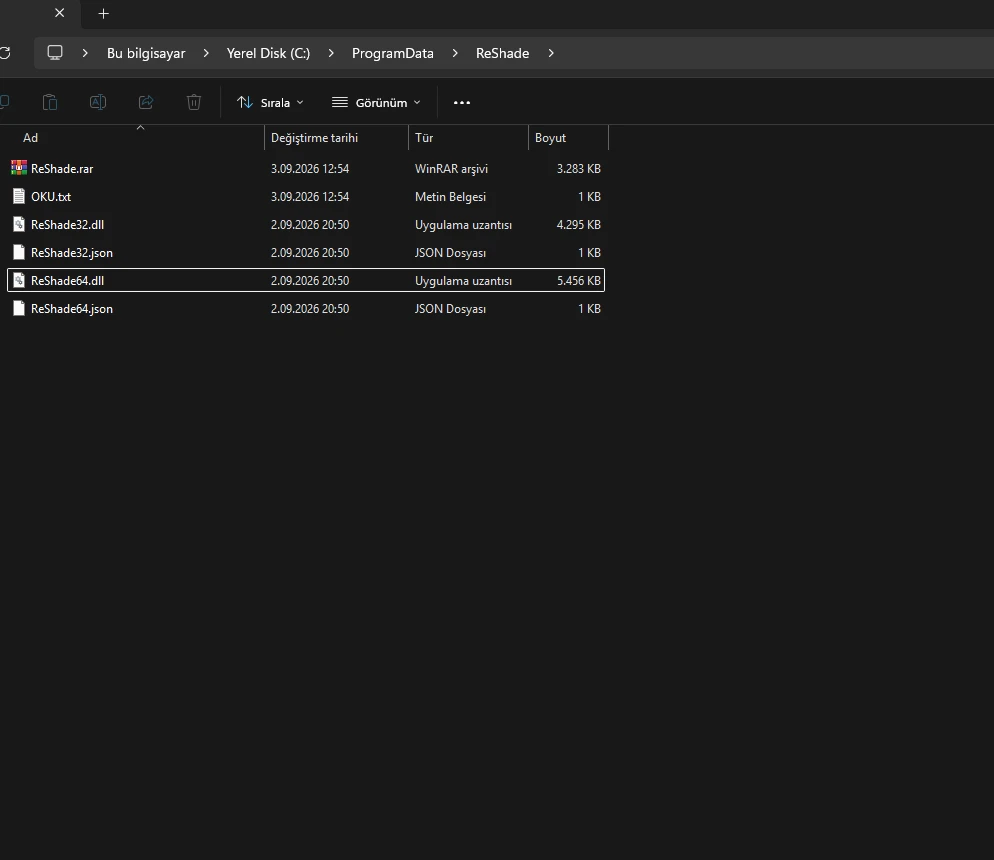This screenshot has width=994, height=860.
Task: Click the JSON Dosyası type of ReShade64.json
Action: pos(450,309)
